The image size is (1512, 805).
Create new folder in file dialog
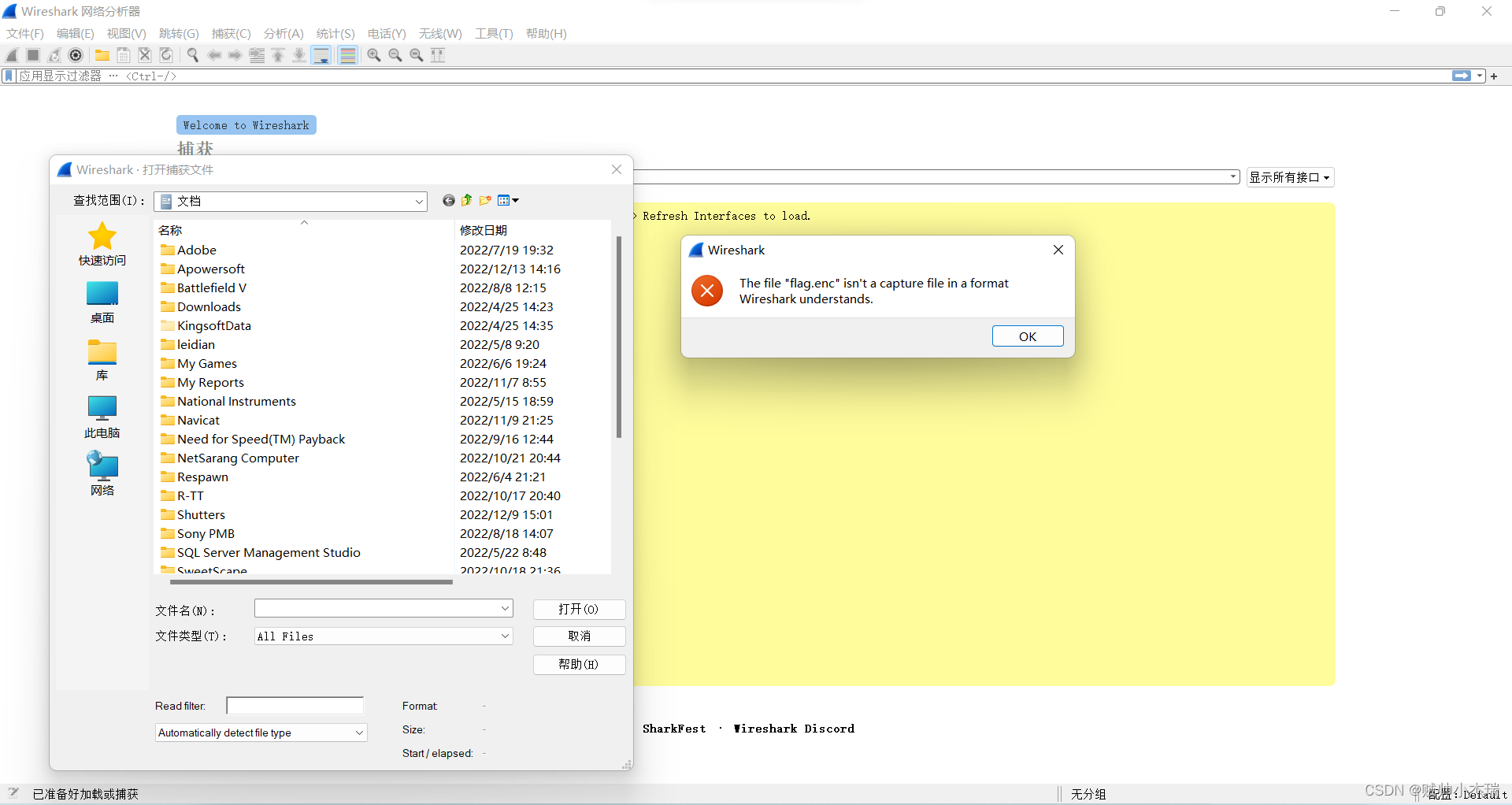point(485,201)
